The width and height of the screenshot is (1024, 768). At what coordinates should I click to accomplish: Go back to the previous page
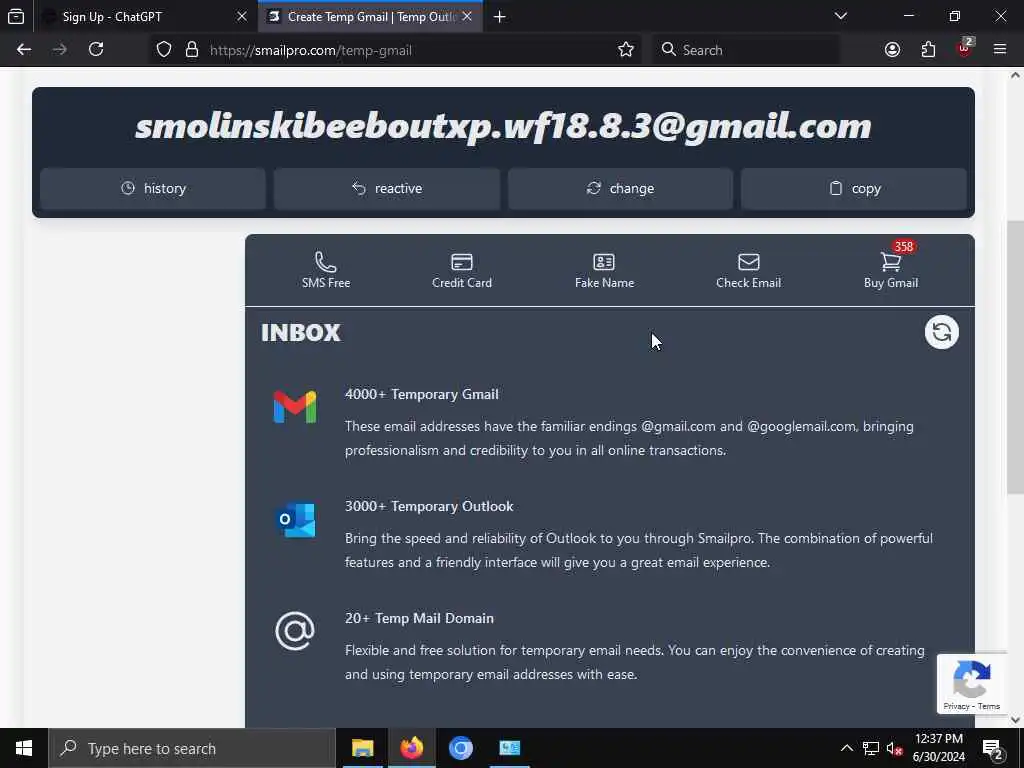[24, 50]
